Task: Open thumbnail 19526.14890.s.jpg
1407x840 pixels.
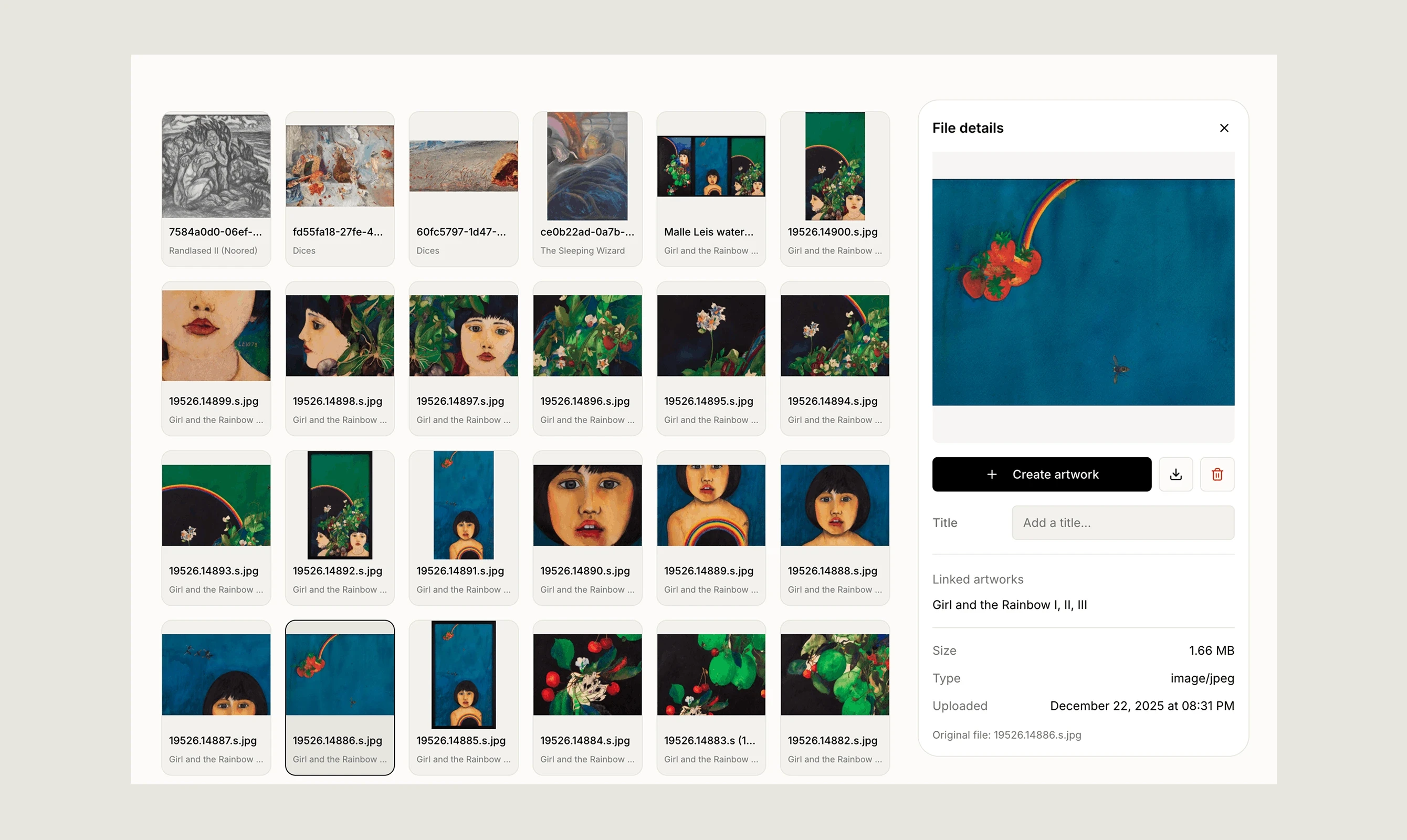Action: [587, 505]
